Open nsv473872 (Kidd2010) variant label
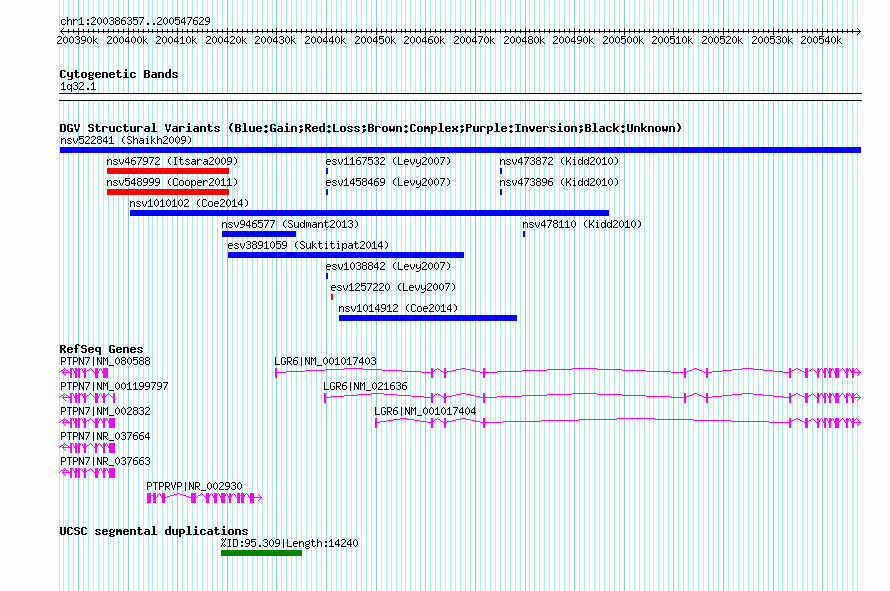Image resolution: width=890 pixels, height=591 pixels. coord(559,161)
